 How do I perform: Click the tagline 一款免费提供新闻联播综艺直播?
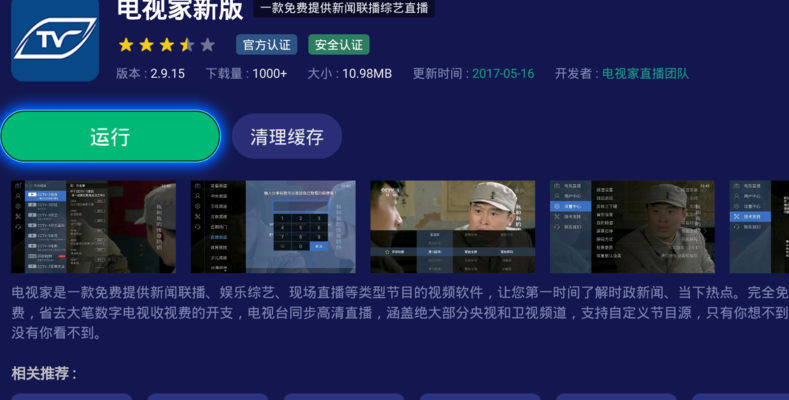[x=344, y=8]
